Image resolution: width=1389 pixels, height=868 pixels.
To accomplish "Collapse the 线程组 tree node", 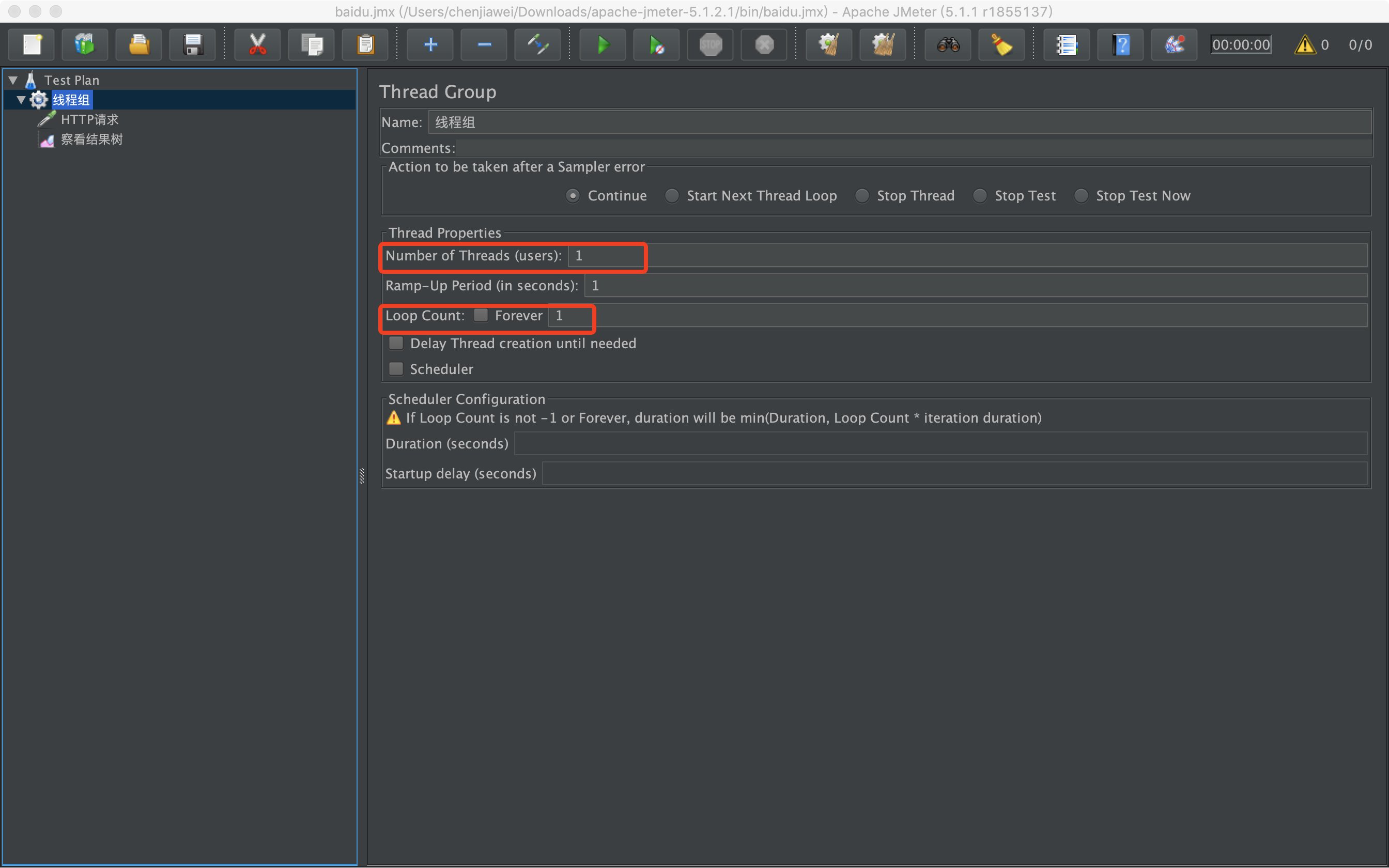I will tap(21, 100).
